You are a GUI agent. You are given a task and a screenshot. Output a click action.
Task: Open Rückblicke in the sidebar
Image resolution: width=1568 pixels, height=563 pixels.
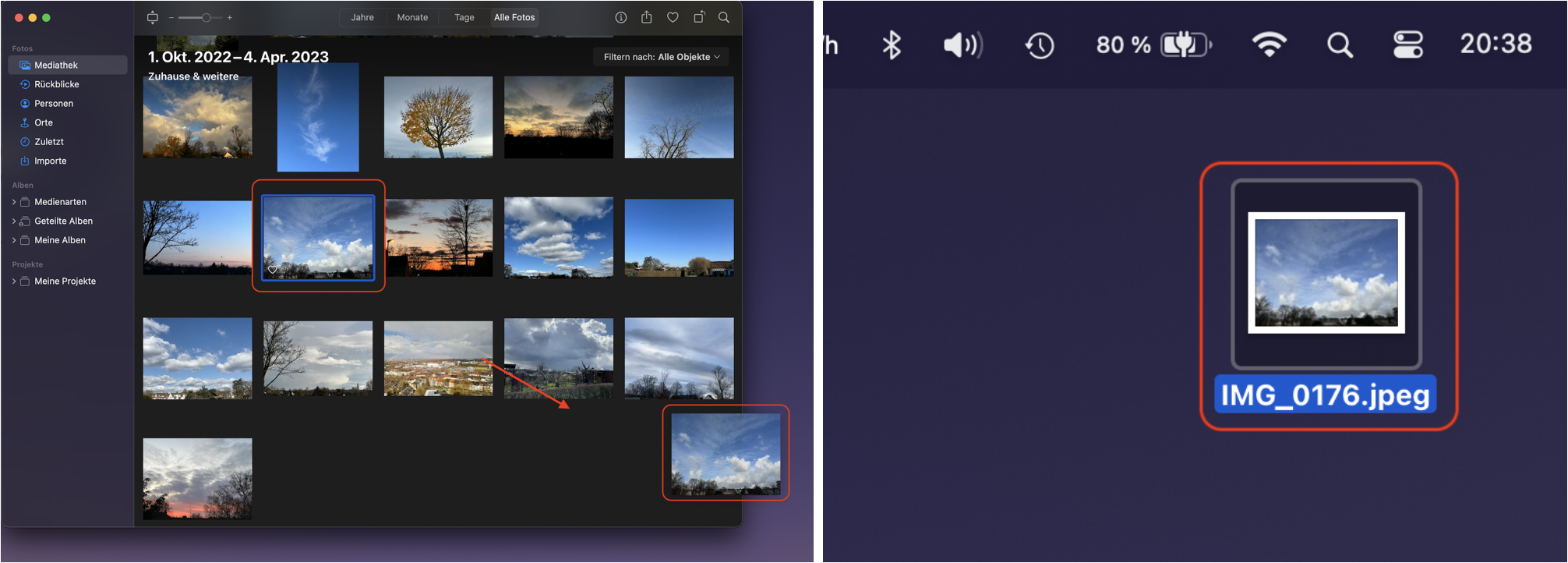(x=56, y=84)
